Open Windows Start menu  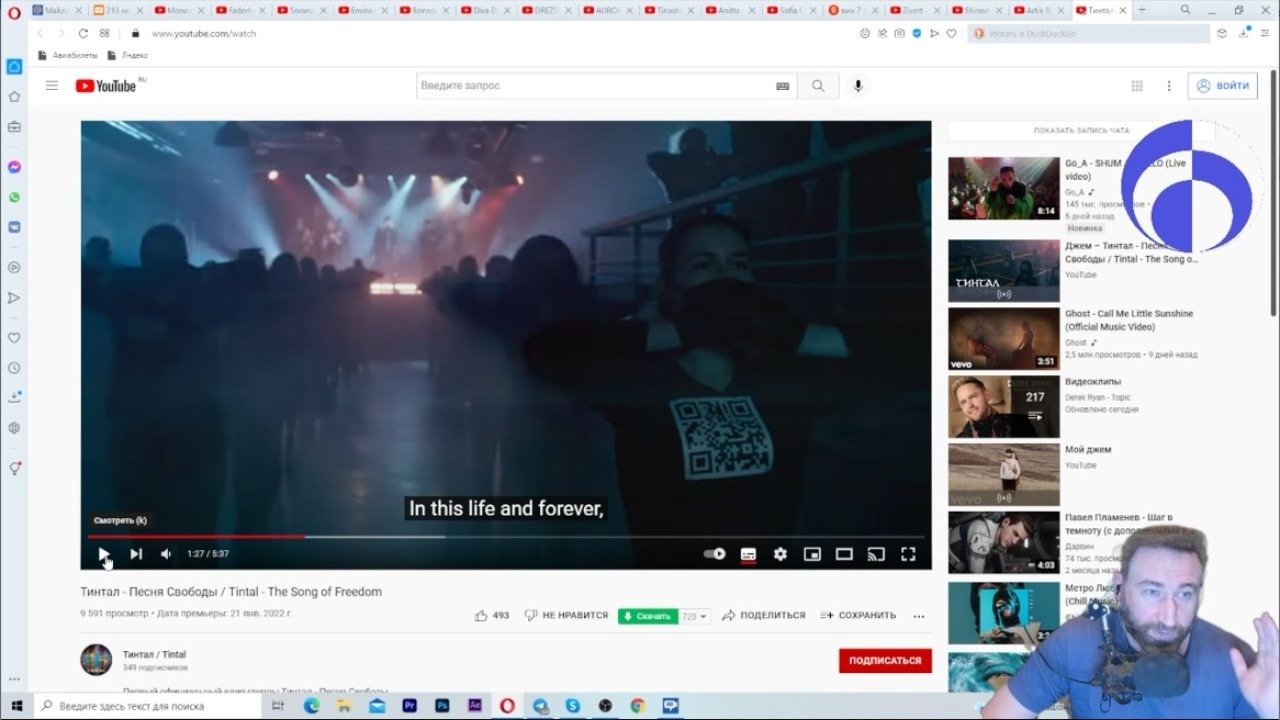point(16,706)
